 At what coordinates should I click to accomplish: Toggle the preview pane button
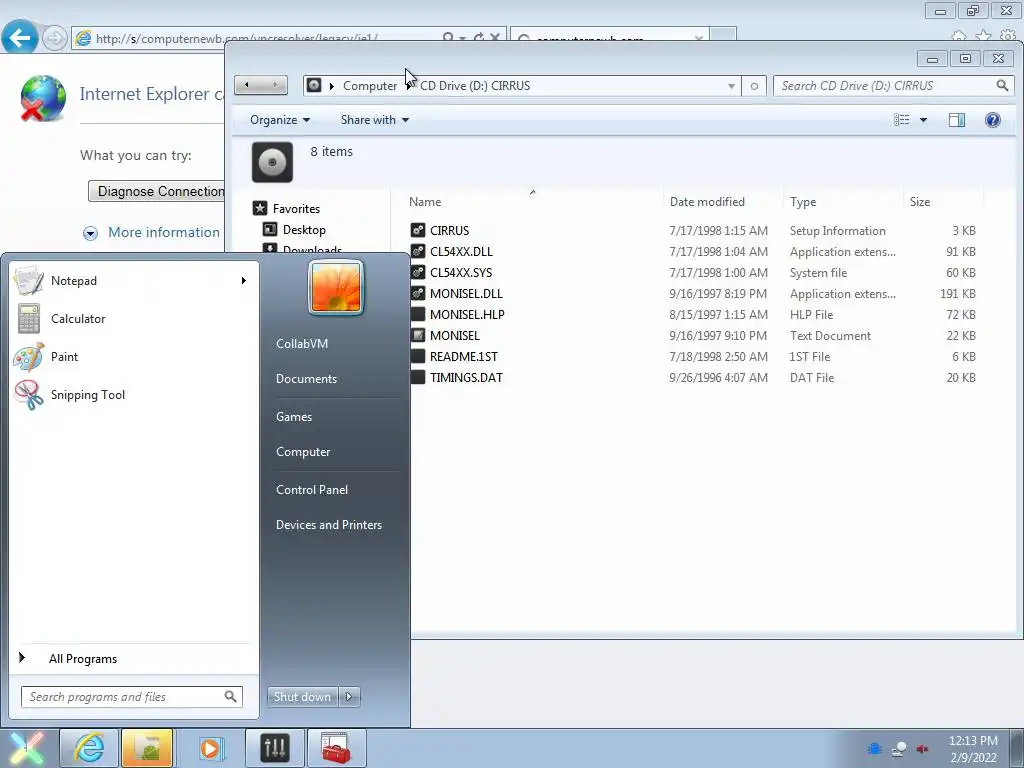[957, 120]
